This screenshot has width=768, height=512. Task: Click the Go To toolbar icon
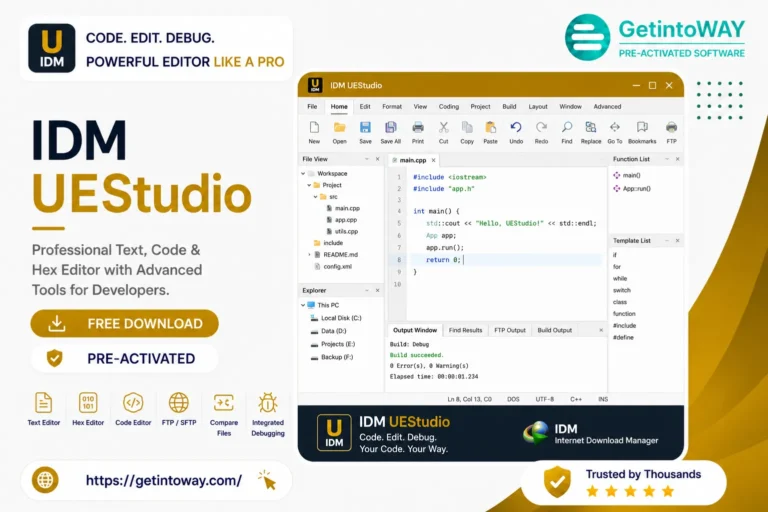615,127
